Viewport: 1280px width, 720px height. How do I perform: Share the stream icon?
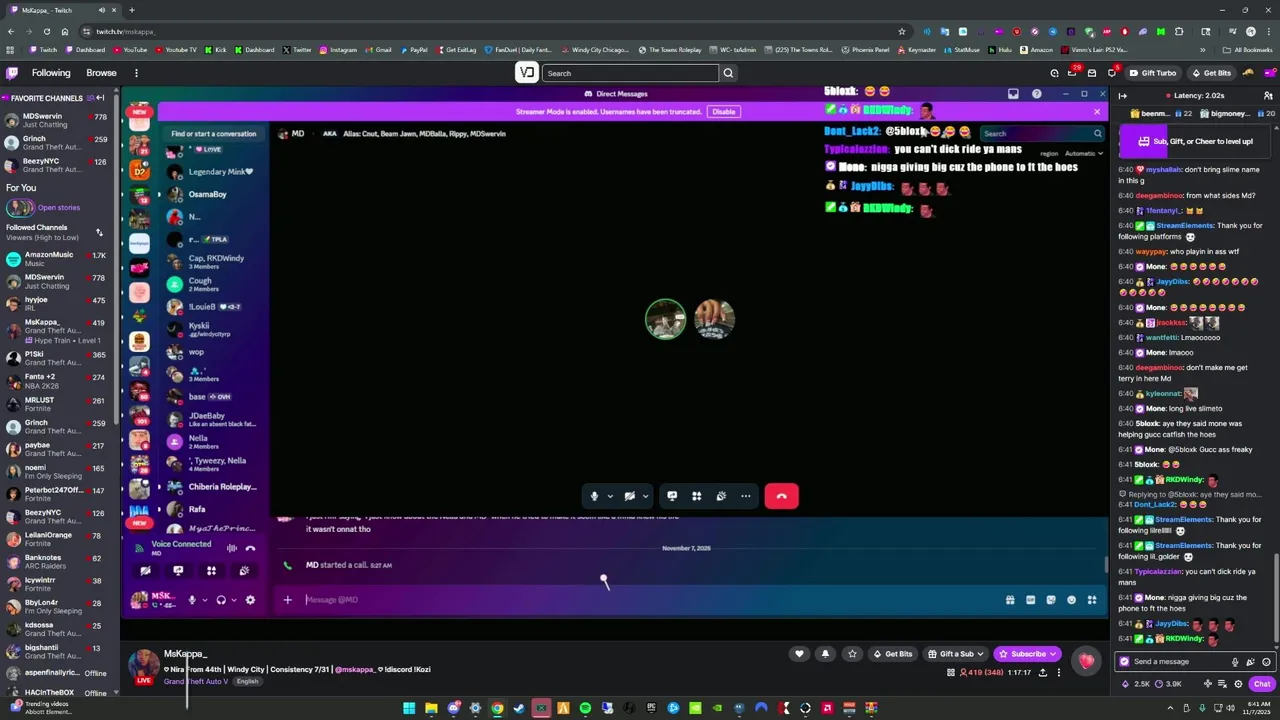[1042, 673]
